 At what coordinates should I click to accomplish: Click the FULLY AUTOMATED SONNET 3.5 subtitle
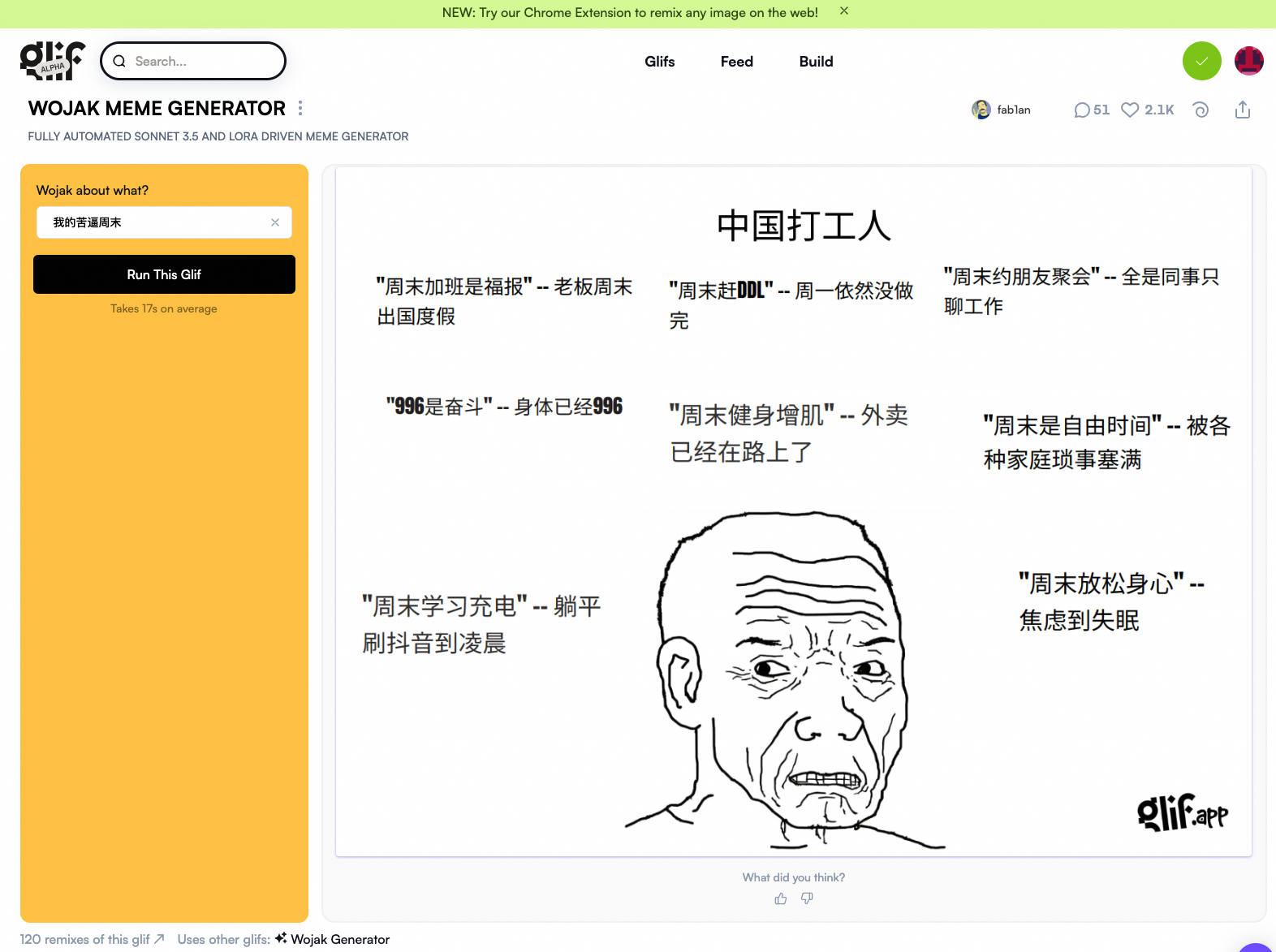click(x=218, y=136)
